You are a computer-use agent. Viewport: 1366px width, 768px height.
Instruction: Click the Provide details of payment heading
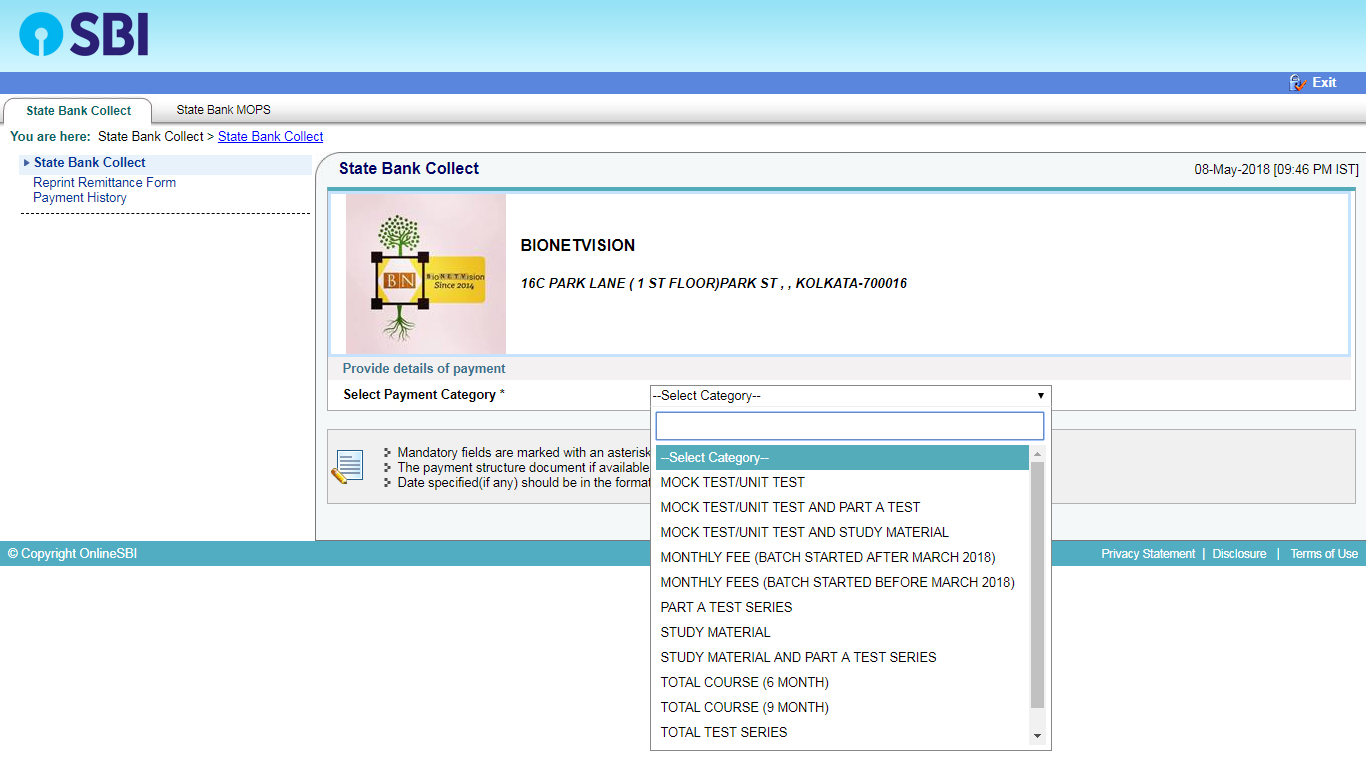pos(424,369)
